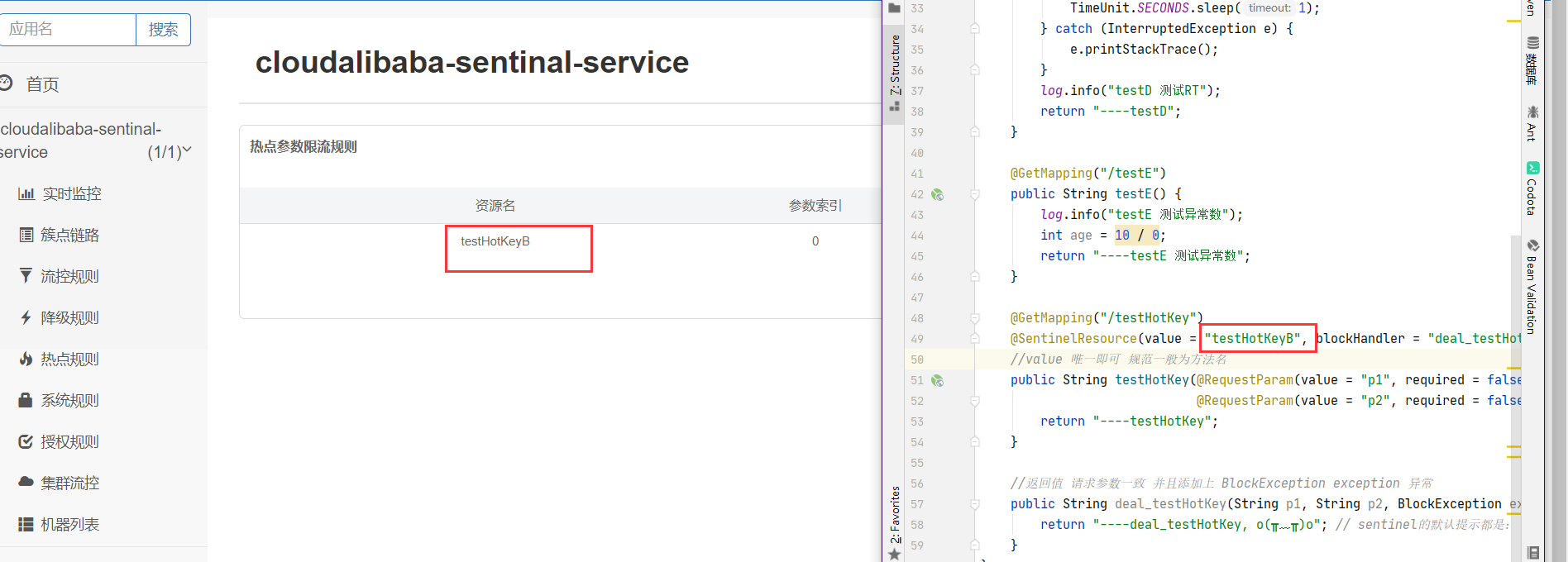
Task: Click the Structure panel icon
Action: pos(894,107)
